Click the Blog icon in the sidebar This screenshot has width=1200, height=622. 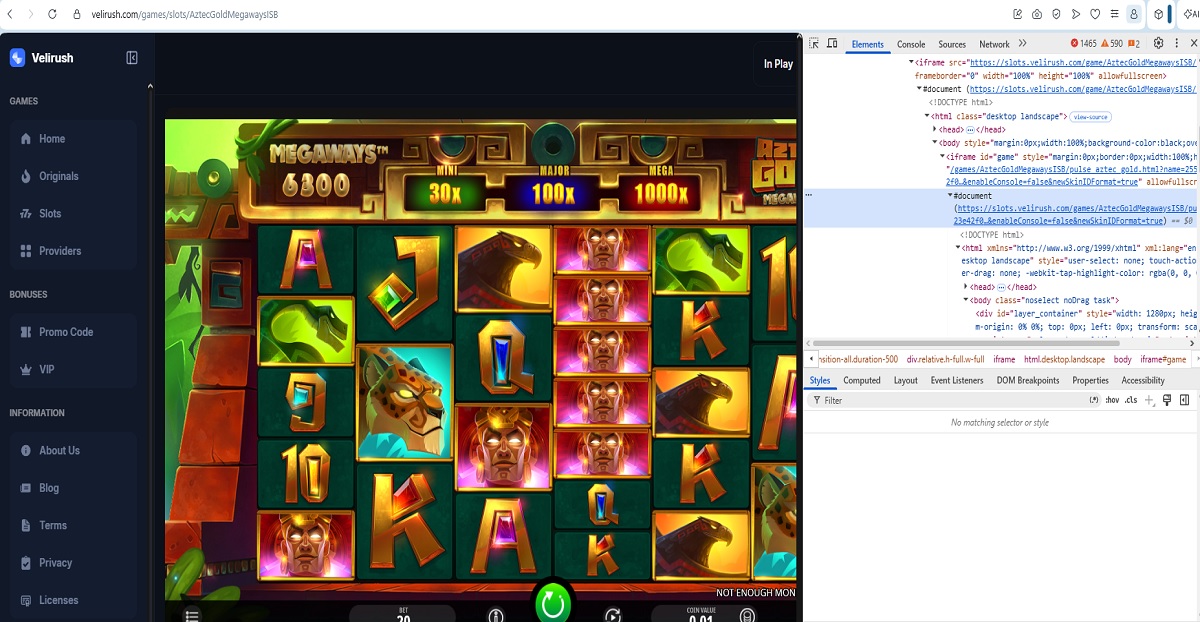point(26,488)
